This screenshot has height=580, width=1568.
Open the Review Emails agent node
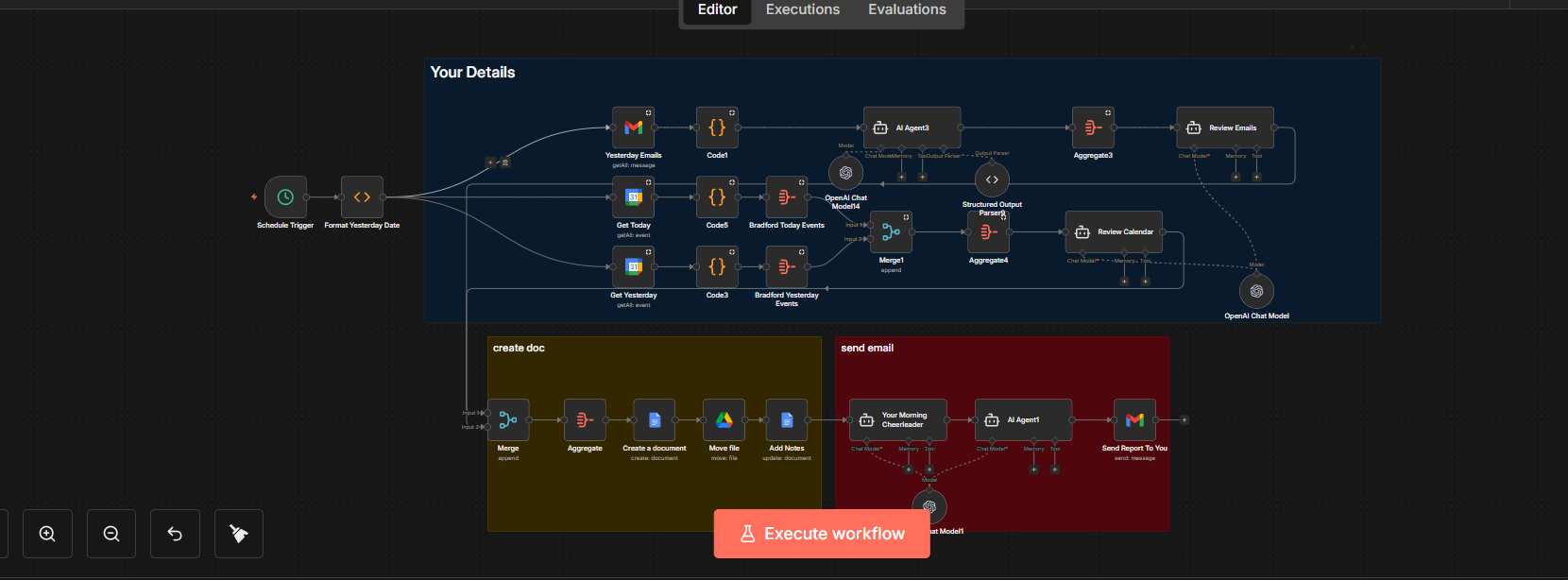(x=1224, y=128)
